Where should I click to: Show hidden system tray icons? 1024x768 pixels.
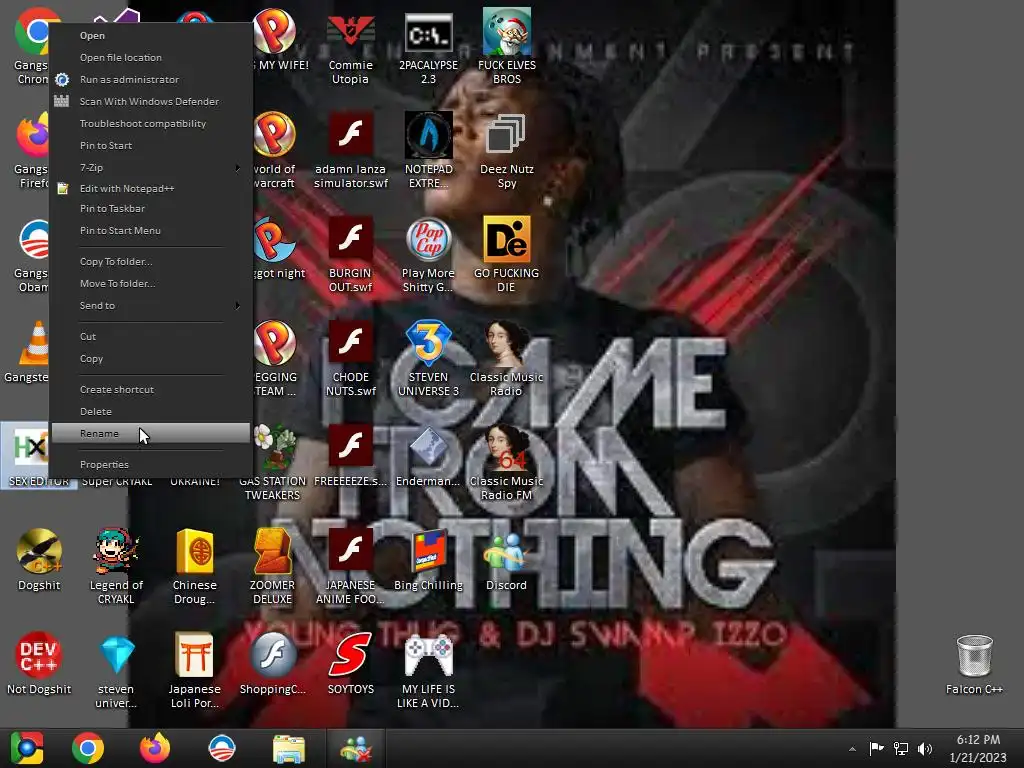852,749
